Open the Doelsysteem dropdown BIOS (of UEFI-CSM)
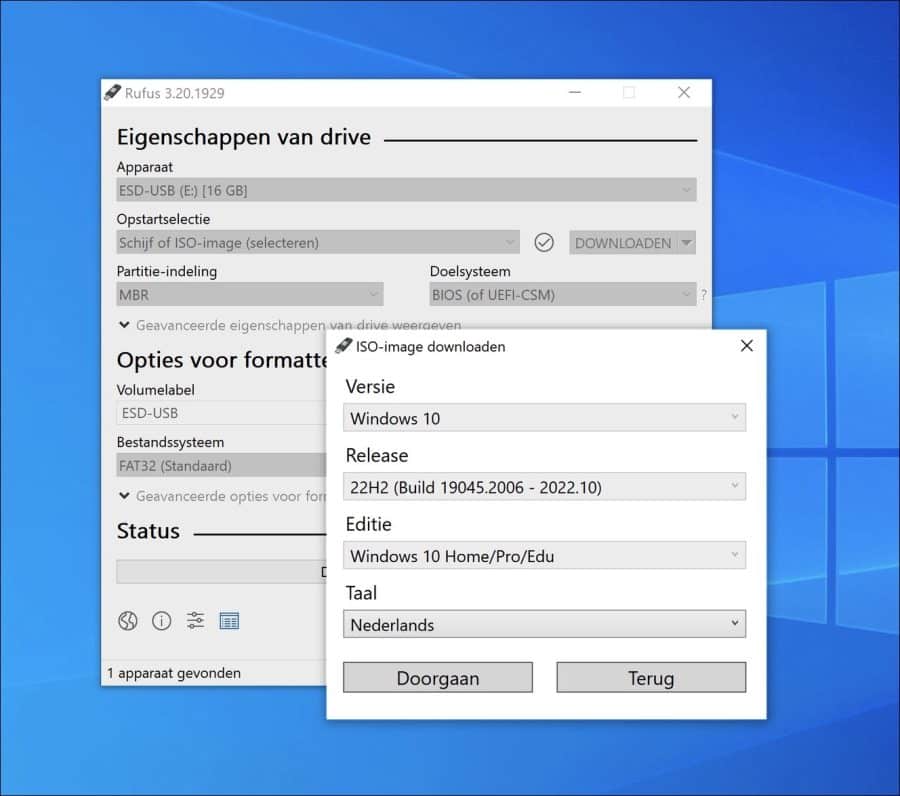The image size is (900, 796). [562, 294]
